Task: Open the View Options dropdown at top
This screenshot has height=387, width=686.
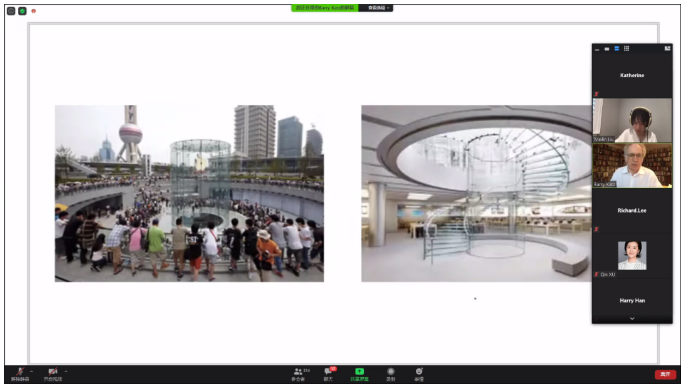Action: pyautogui.click(x=376, y=8)
